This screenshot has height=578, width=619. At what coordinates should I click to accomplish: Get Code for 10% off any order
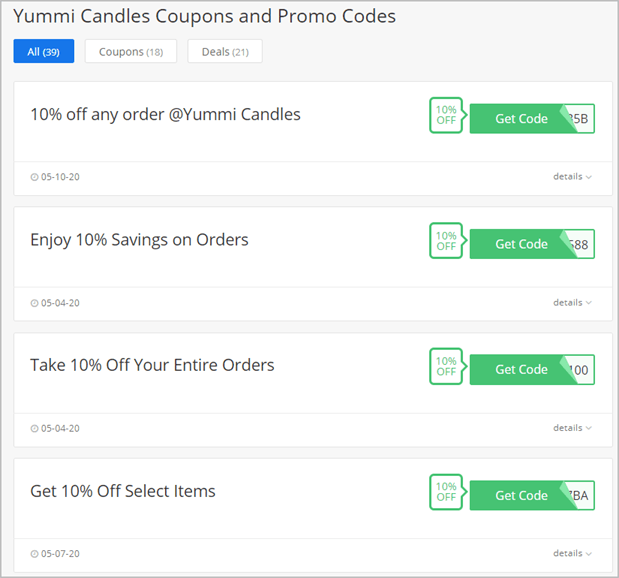pos(532,119)
